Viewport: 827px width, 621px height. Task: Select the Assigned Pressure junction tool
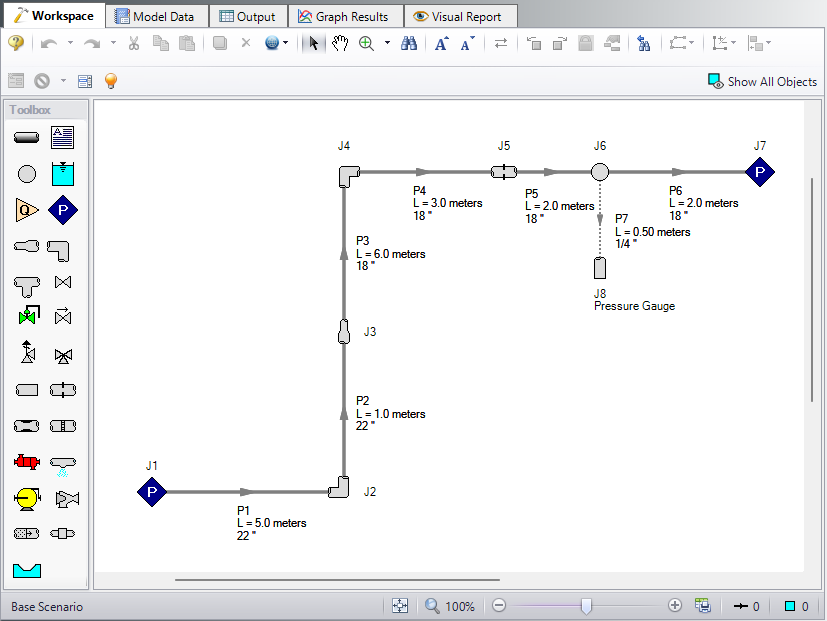[x=63, y=210]
